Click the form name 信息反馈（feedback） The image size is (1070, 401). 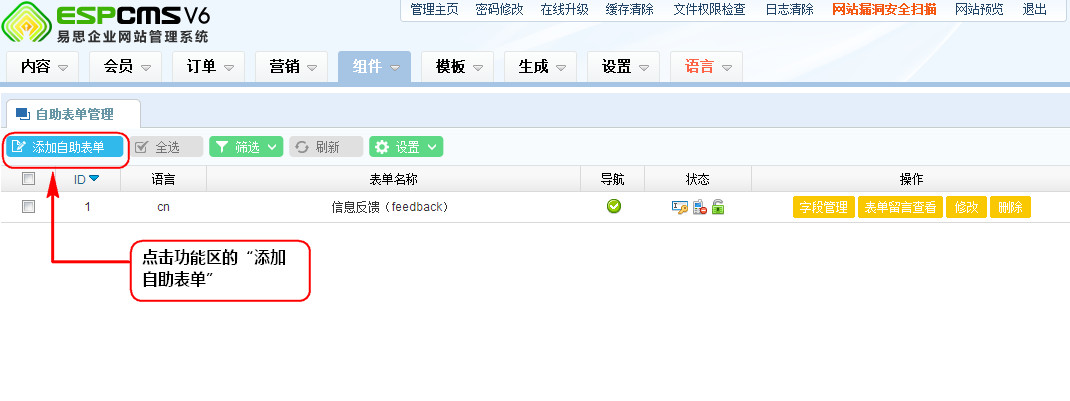tap(390, 207)
